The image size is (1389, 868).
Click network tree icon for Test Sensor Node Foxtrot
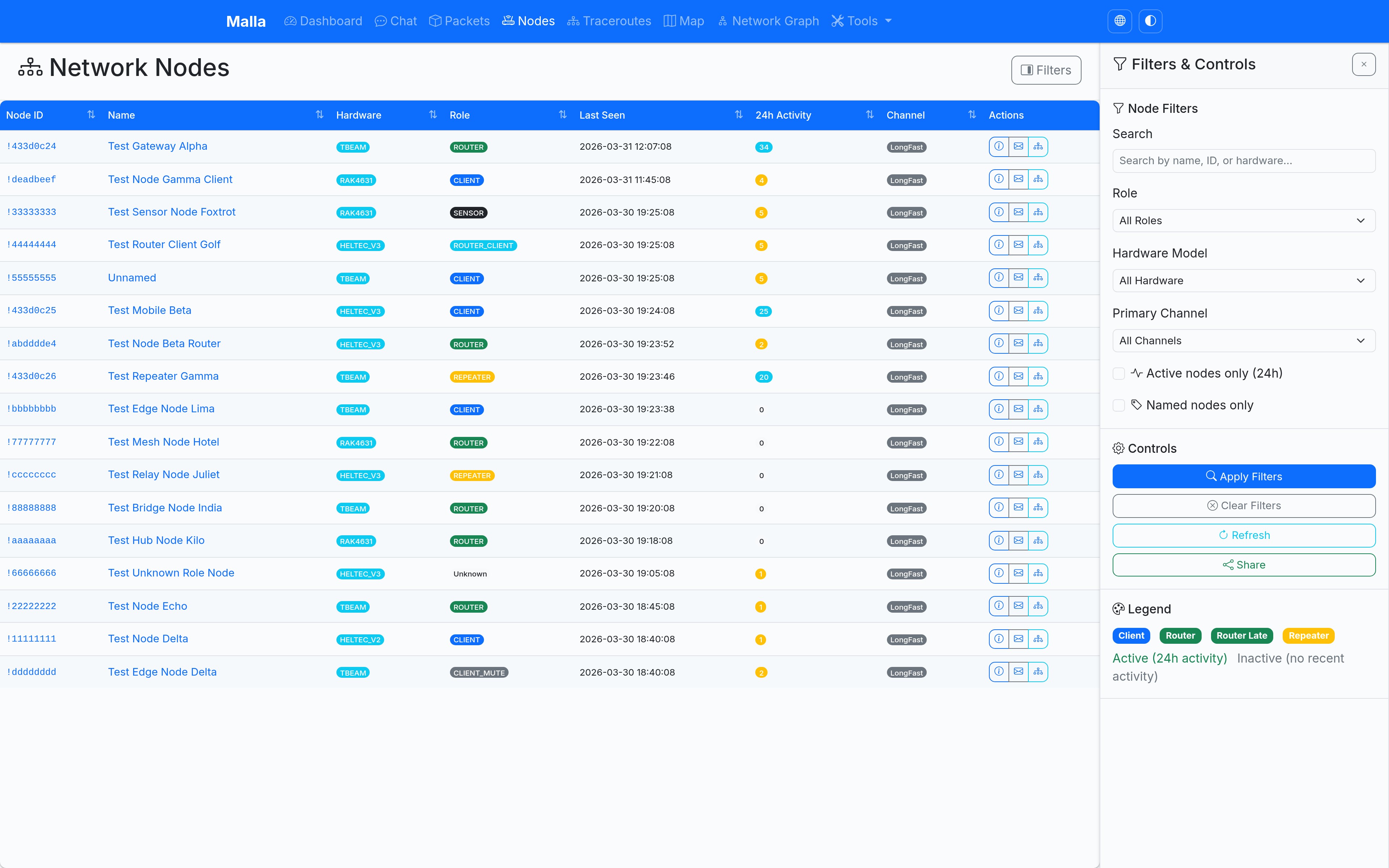[1038, 212]
